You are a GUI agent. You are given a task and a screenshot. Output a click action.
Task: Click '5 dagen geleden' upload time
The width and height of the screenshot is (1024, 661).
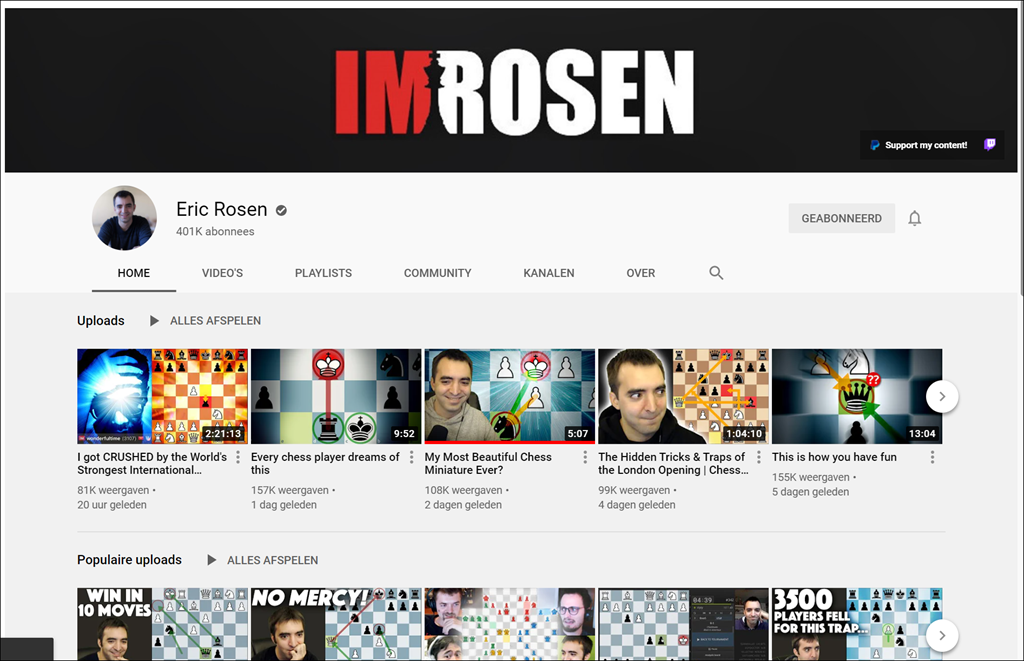click(x=810, y=492)
